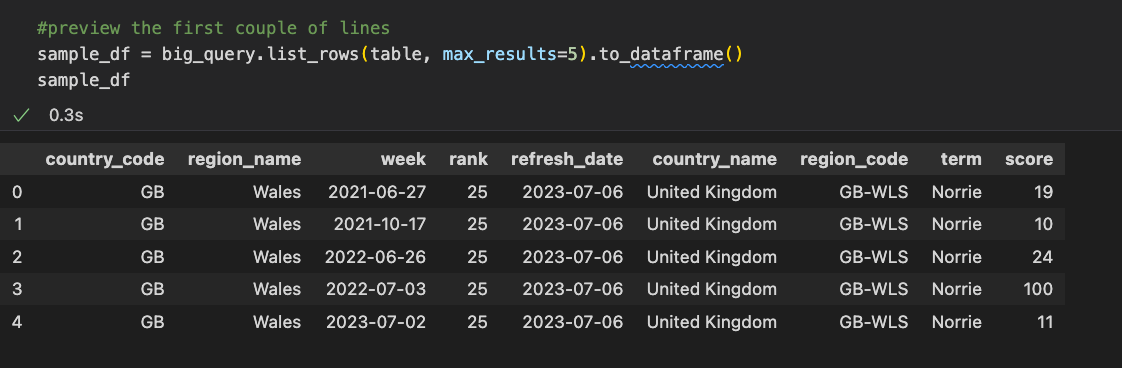Select the region_name column header
Image resolution: width=1122 pixels, height=368 pixels.
click(244, 159)
